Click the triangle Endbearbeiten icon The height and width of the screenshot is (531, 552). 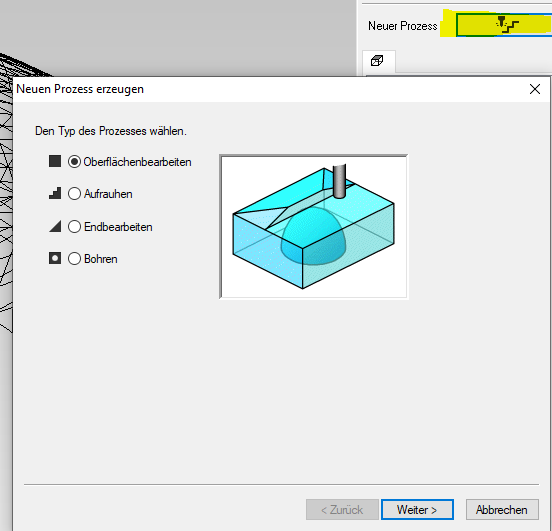point(55,226)
